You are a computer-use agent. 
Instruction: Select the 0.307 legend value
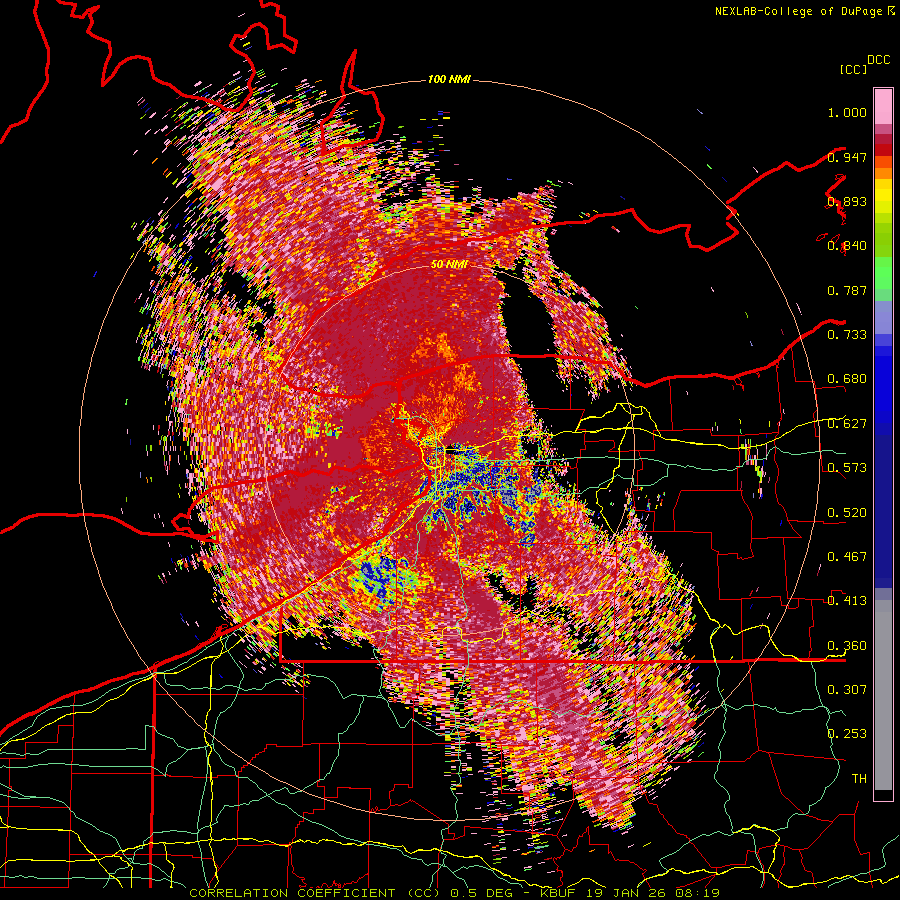pos(847,690)
